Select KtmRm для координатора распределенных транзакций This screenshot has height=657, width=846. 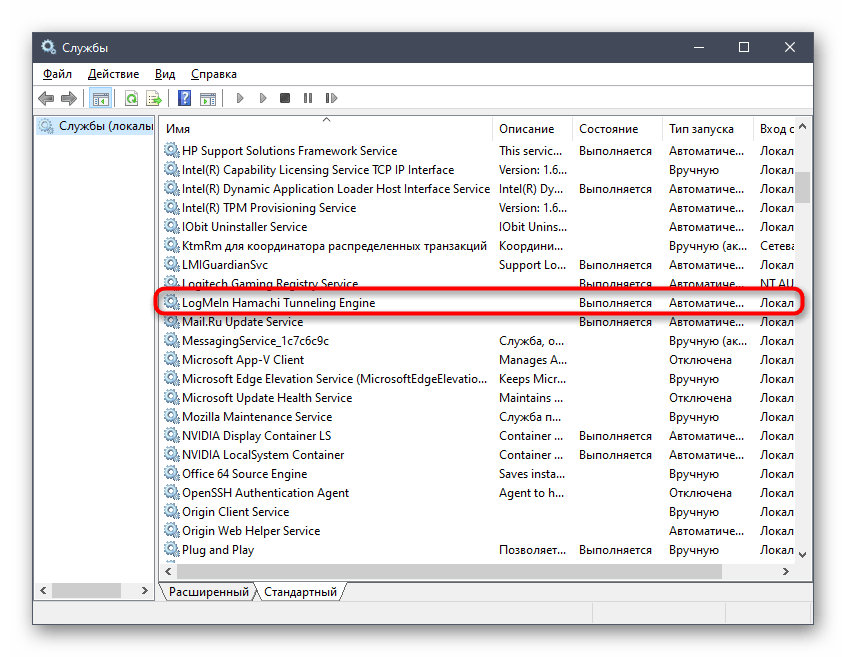478,246
